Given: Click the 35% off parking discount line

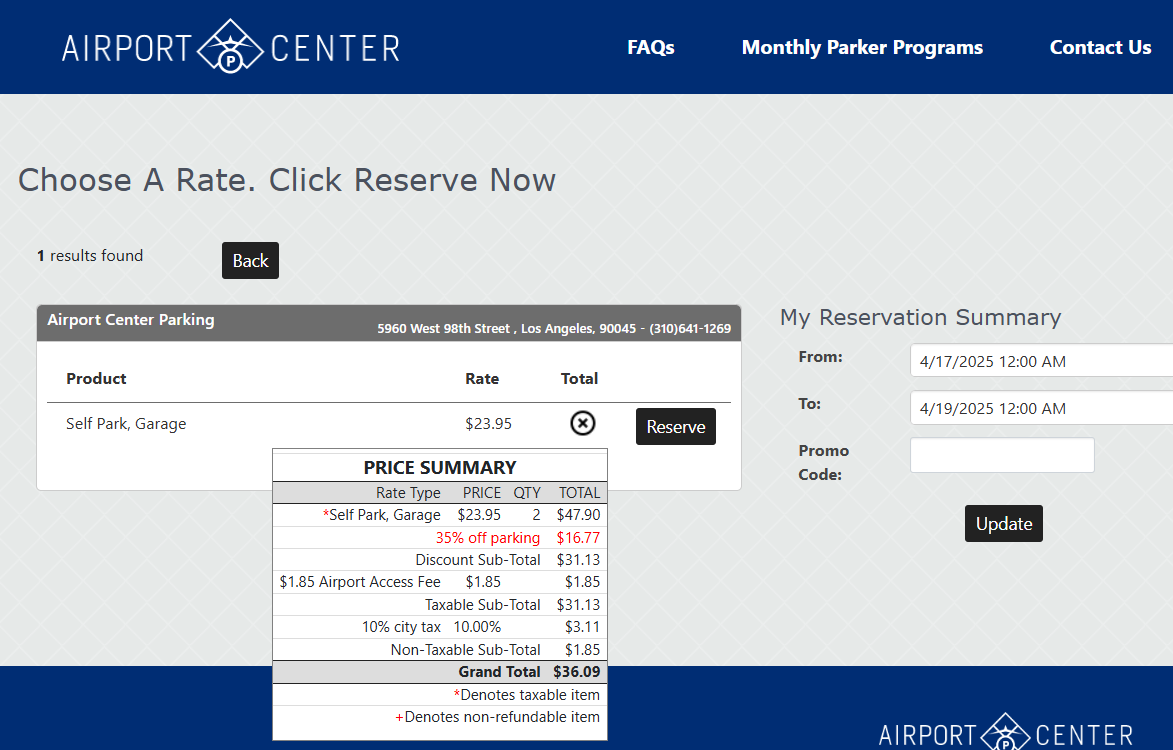Looking at the screenshot, I should pyautogui.click(x=487, y=538).
